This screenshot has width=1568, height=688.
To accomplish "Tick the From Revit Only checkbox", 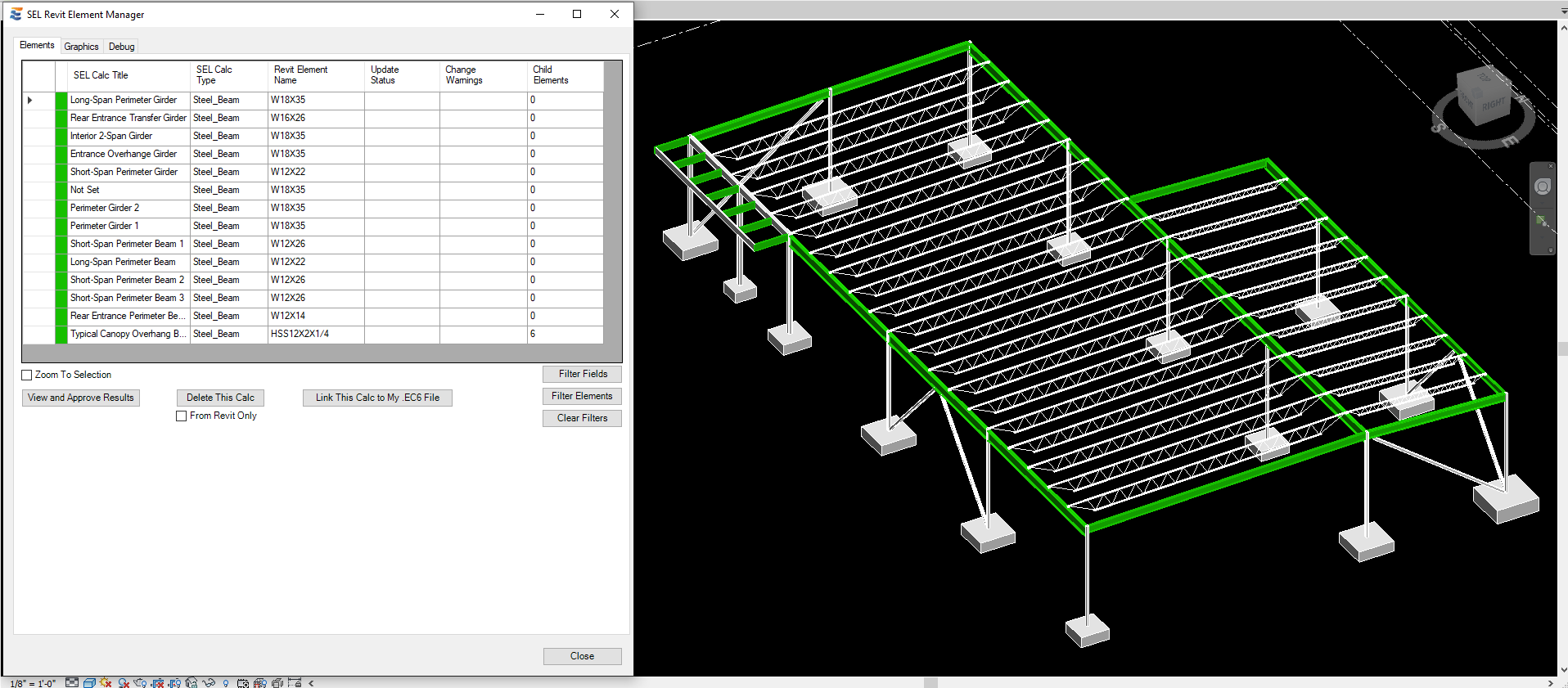I will [182, 416].
